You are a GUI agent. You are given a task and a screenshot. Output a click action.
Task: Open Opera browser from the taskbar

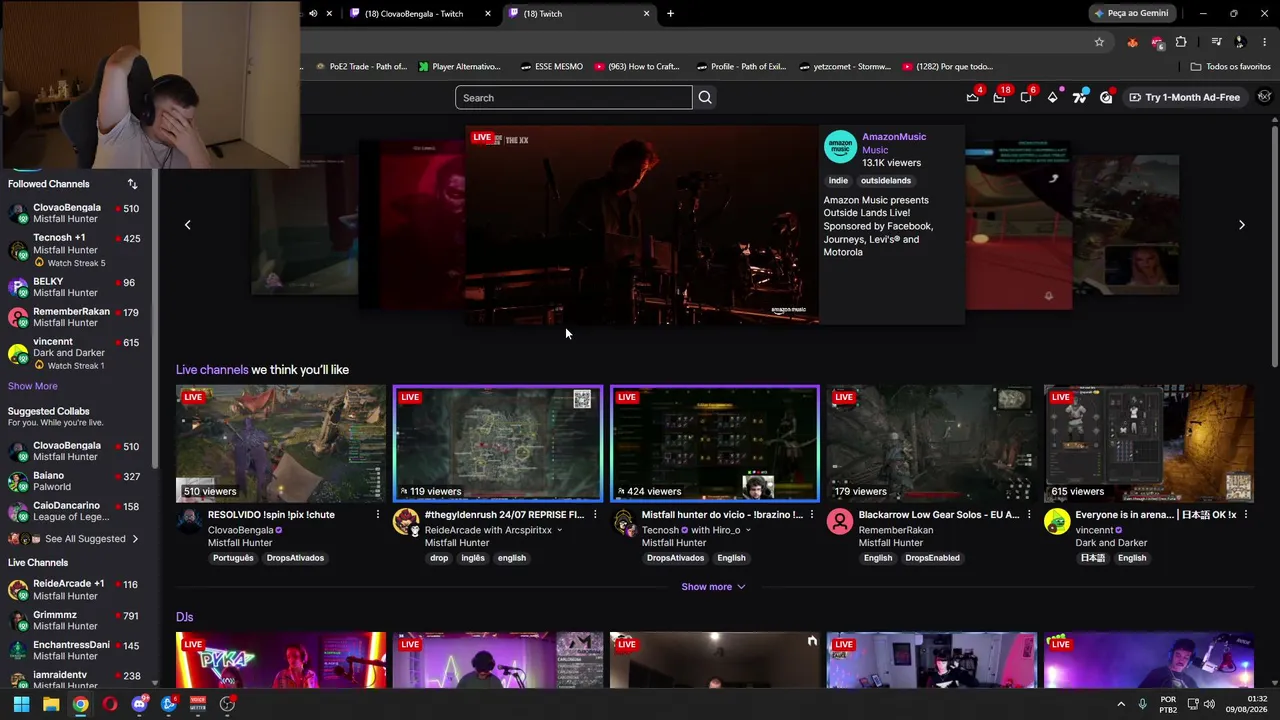coord(110,704)
